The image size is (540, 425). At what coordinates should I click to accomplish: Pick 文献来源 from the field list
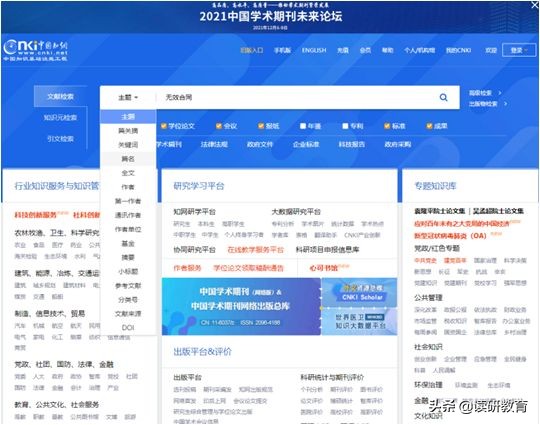[x=128, y=314]
